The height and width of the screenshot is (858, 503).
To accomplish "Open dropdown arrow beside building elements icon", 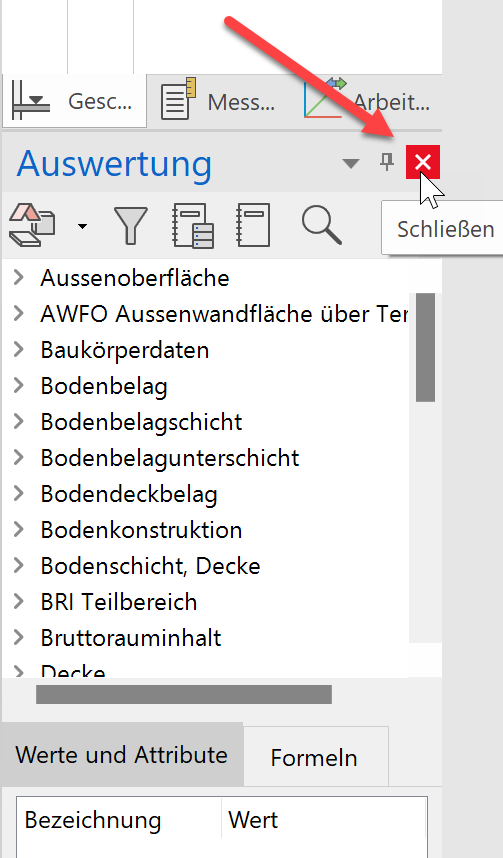I will [82, 226].
